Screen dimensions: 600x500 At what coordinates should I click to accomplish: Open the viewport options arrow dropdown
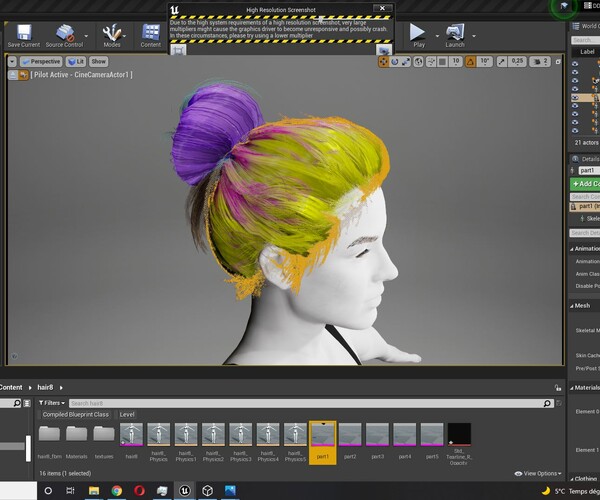[x=12, y=62]
